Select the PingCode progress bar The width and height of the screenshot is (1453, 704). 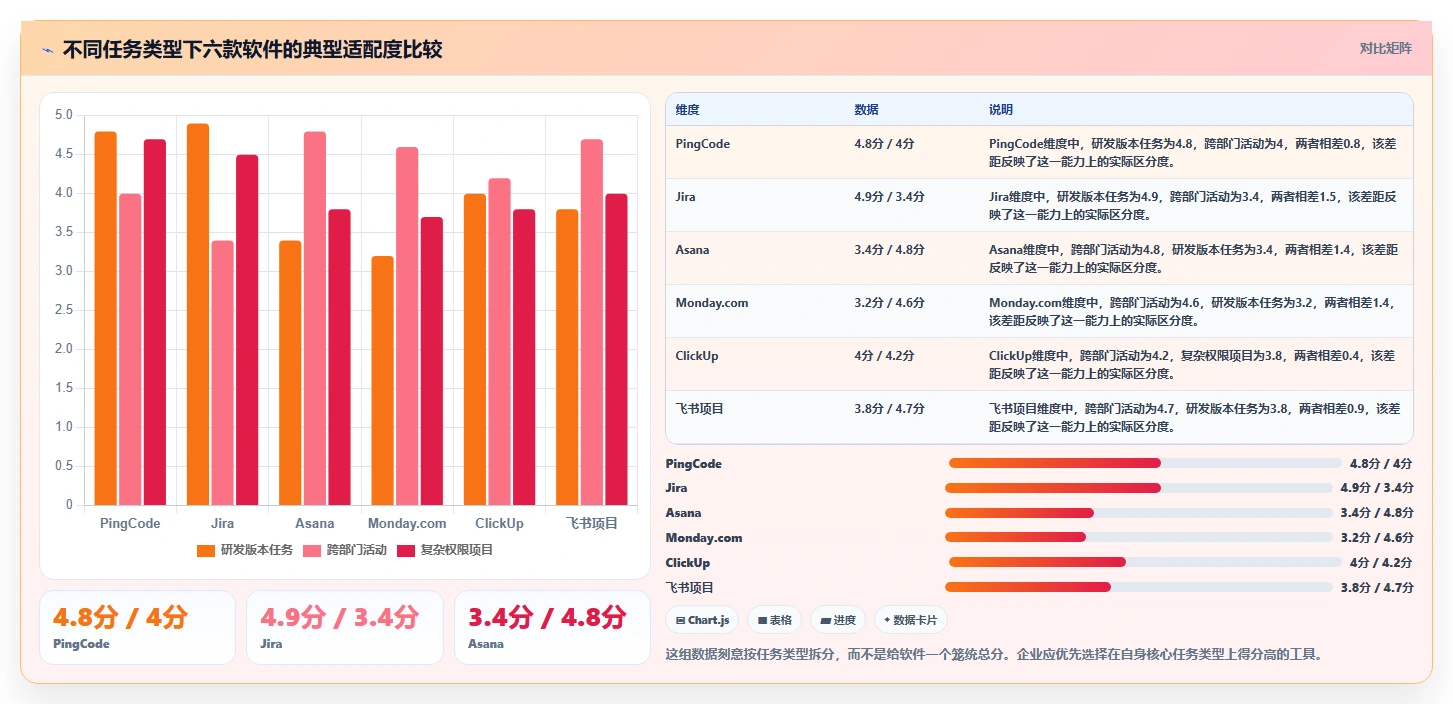click(x=1145, y=463)
